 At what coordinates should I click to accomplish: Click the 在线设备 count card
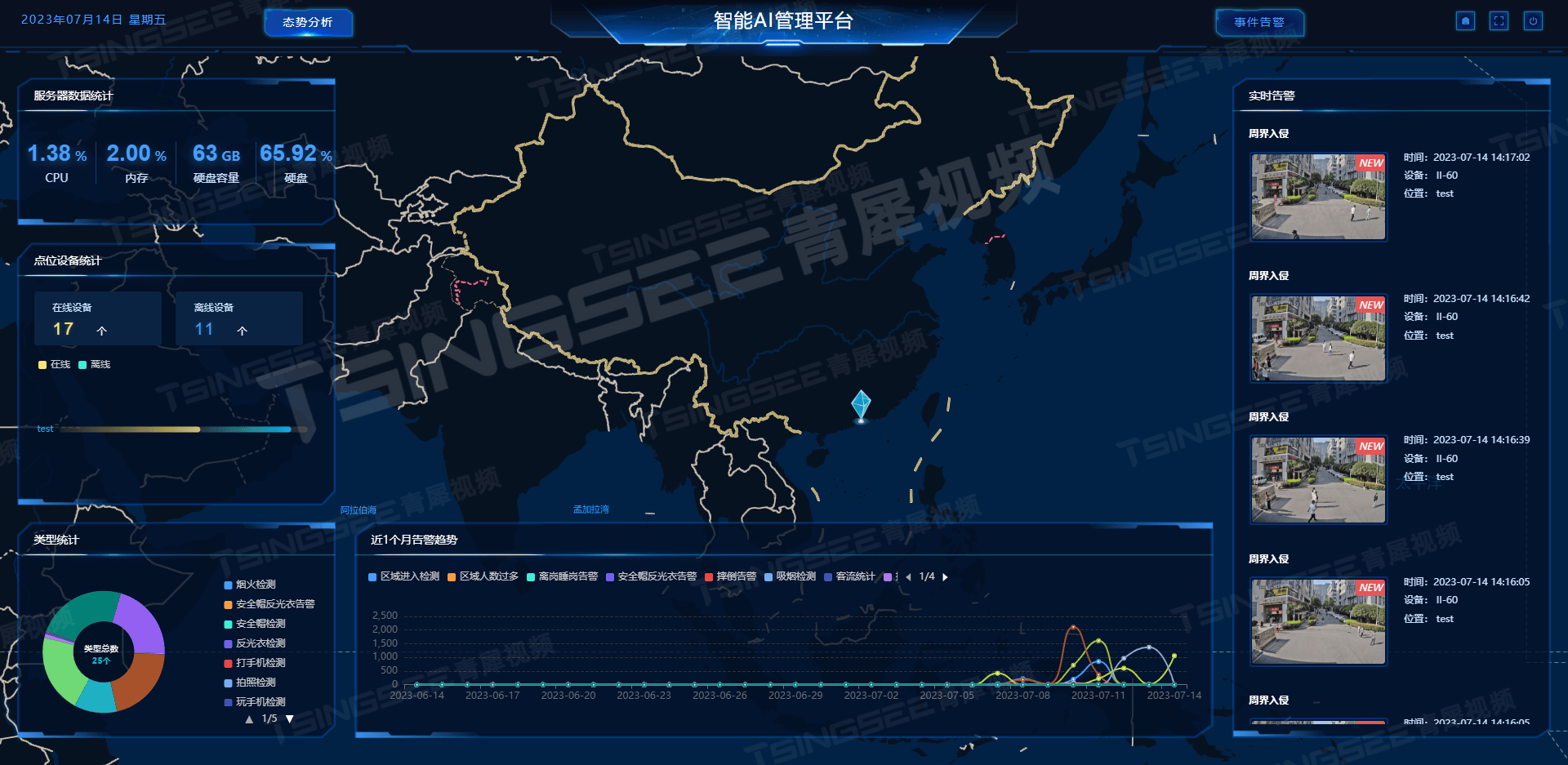tap(98, 318)
